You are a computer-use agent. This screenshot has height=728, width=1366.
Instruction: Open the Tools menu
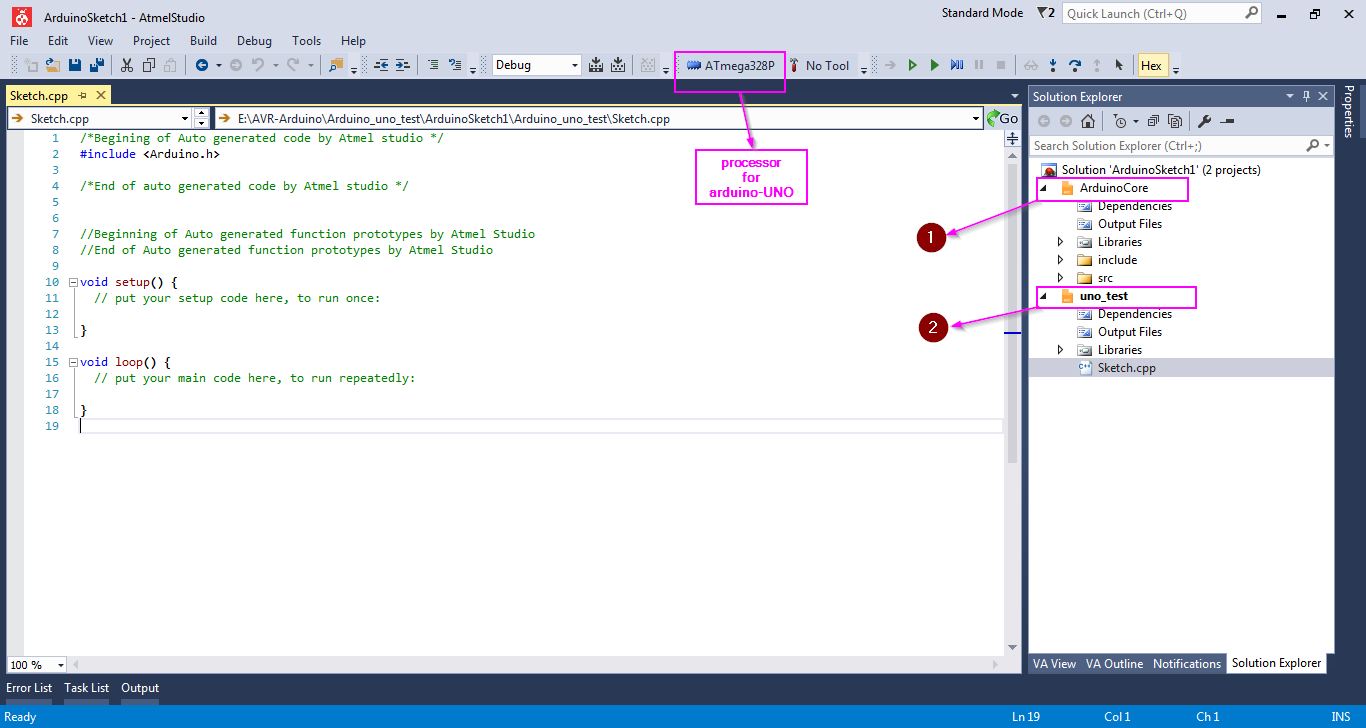tap(306, 41)
